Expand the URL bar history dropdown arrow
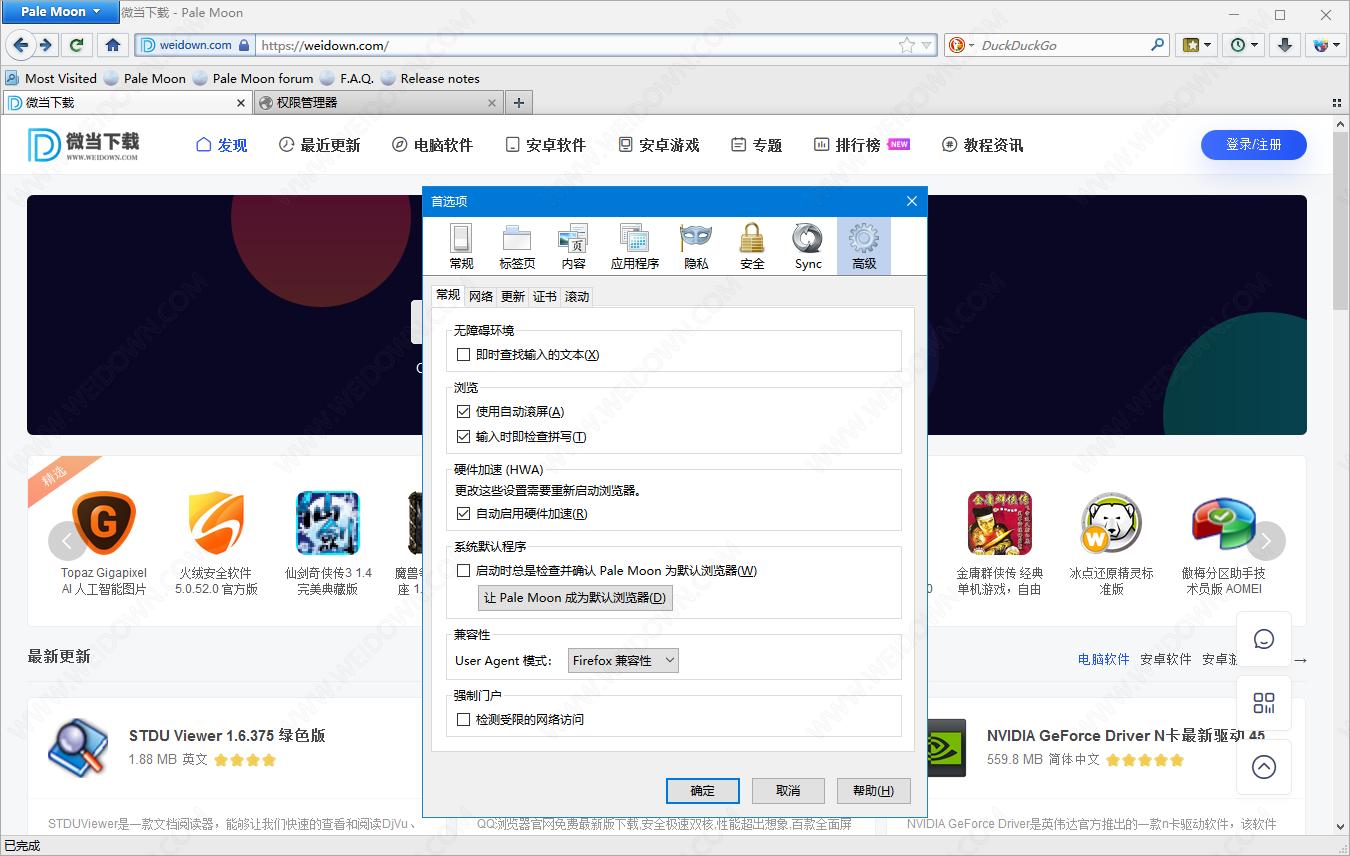1350x856 pixels. (927, 45)
